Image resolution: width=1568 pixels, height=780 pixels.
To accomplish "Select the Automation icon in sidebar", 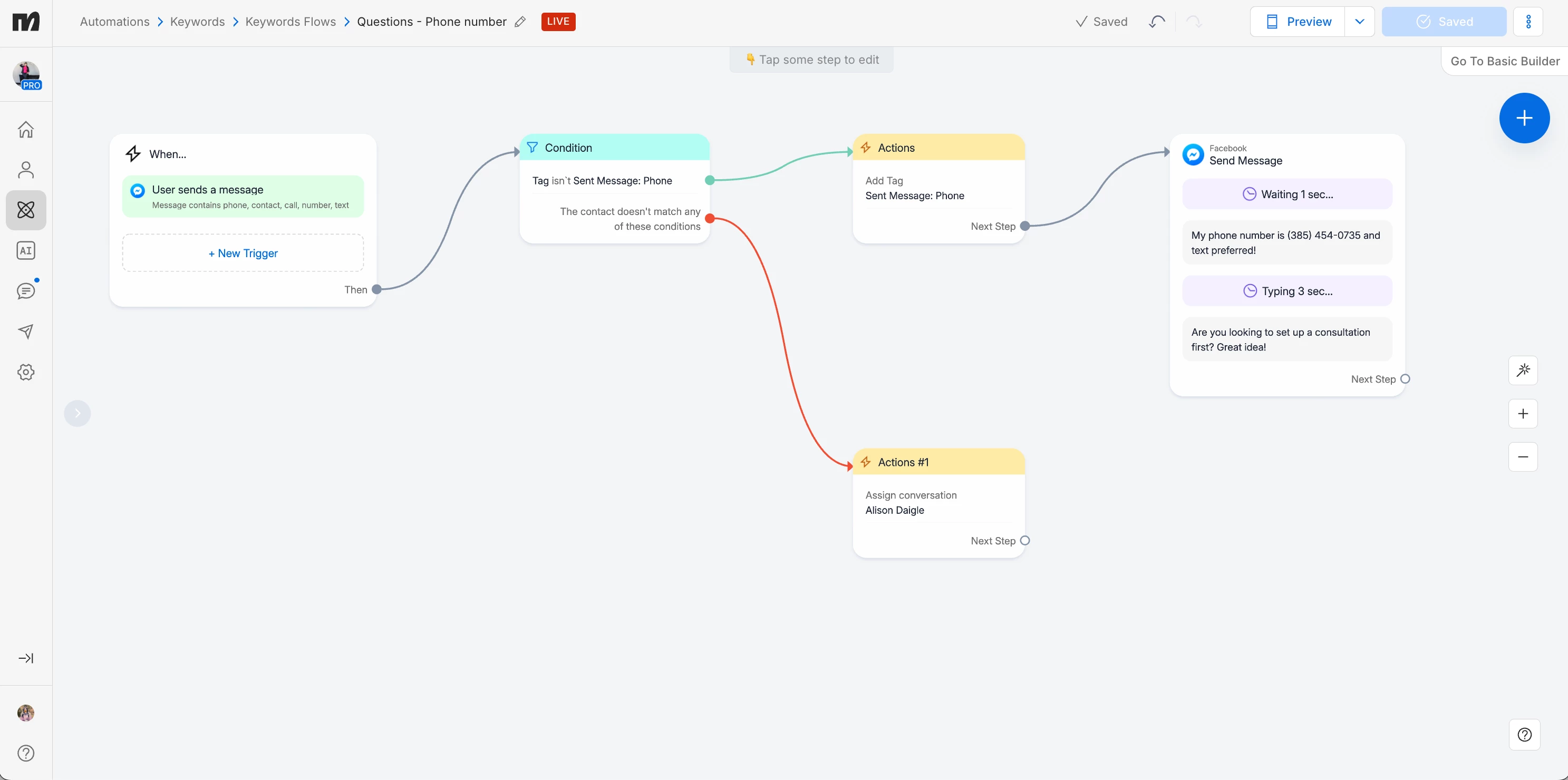I will pyautogui.click(x=25, y=210).
